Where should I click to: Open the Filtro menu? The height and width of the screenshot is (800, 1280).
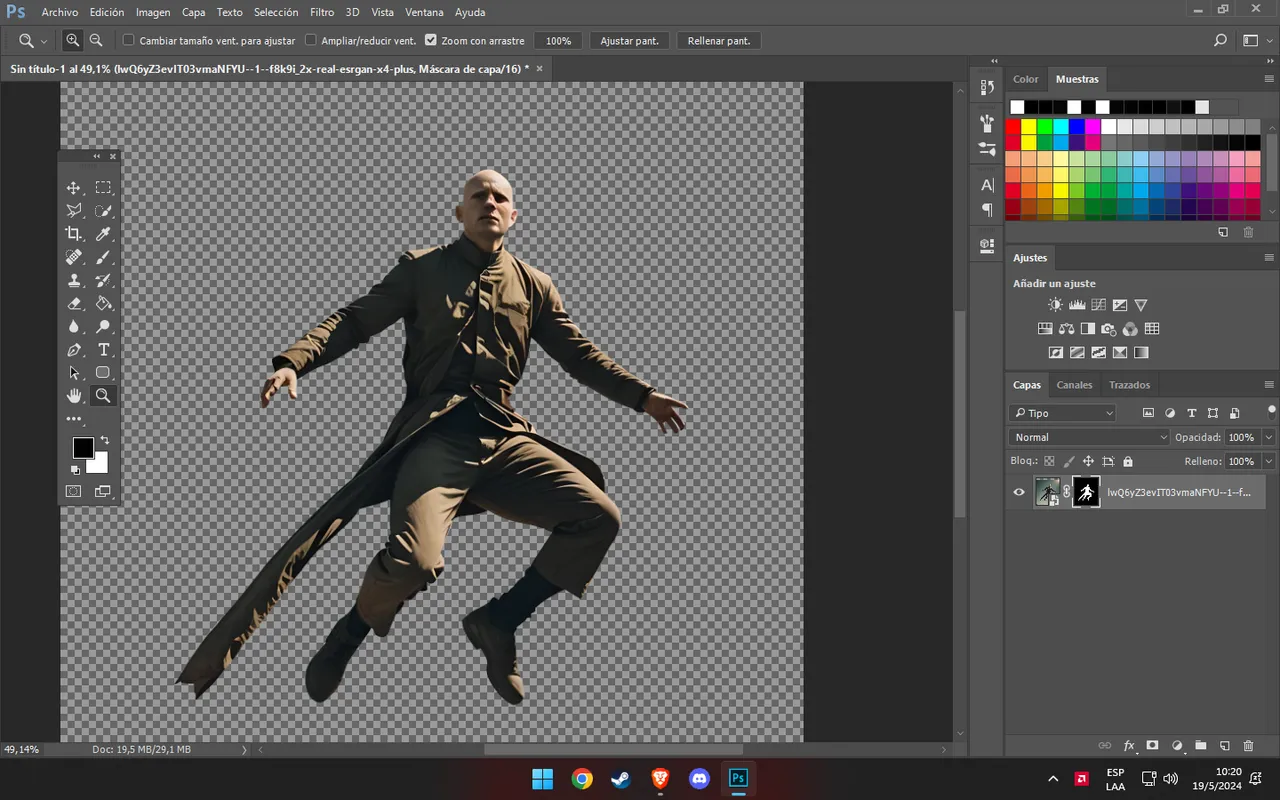pos(322,12)
